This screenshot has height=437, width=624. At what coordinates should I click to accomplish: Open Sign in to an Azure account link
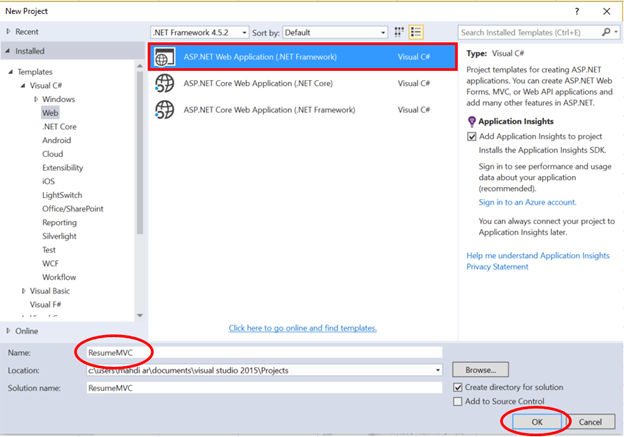(x=527, y=202)
